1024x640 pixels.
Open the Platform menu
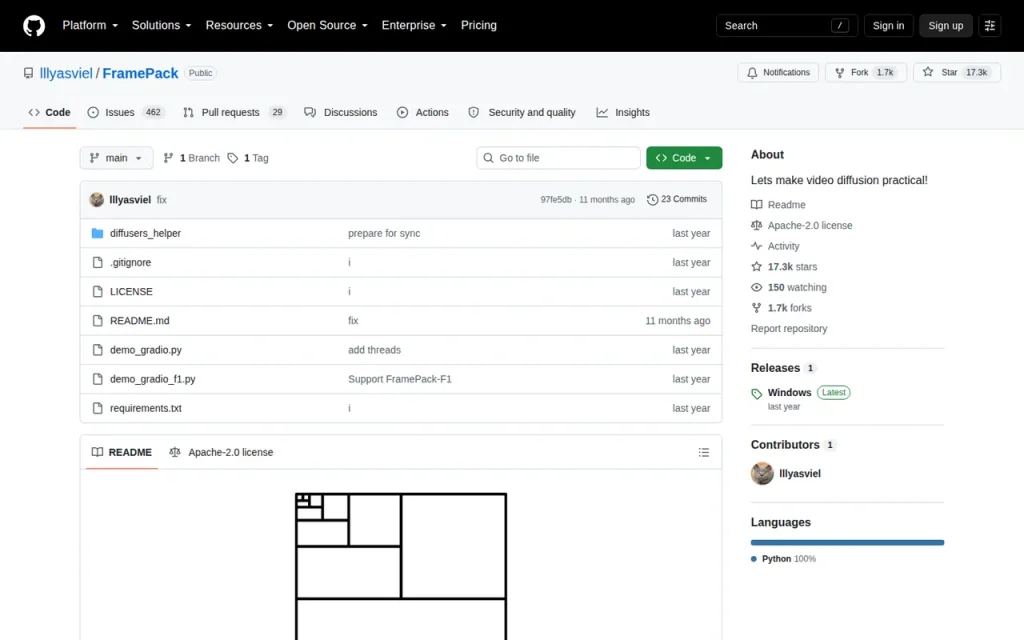click(90, 25)
